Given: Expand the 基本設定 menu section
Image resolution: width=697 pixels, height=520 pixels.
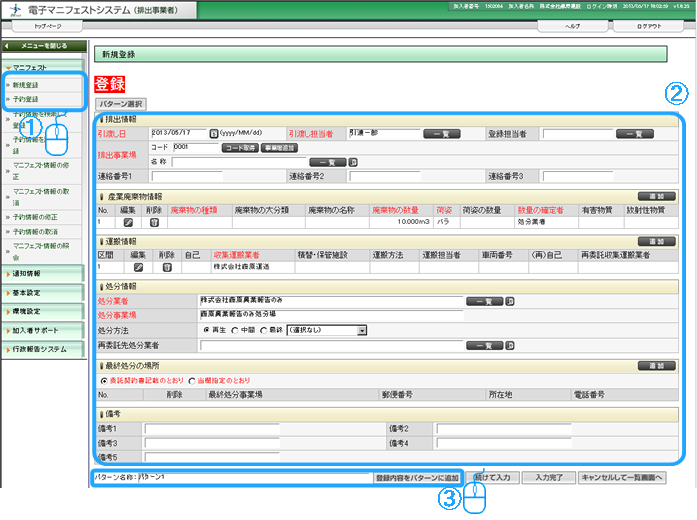Looking at the screenshot, I should 43,293.
